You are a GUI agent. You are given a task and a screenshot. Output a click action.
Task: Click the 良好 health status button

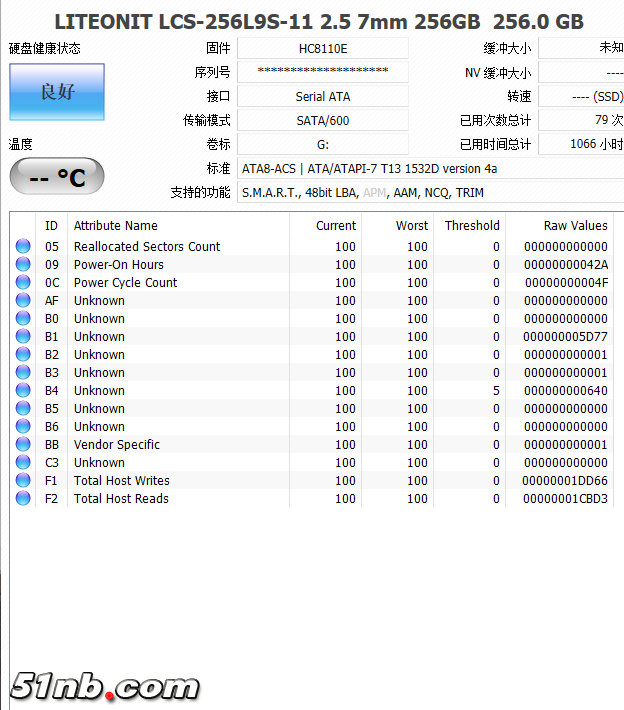click(x=57, y=92)
